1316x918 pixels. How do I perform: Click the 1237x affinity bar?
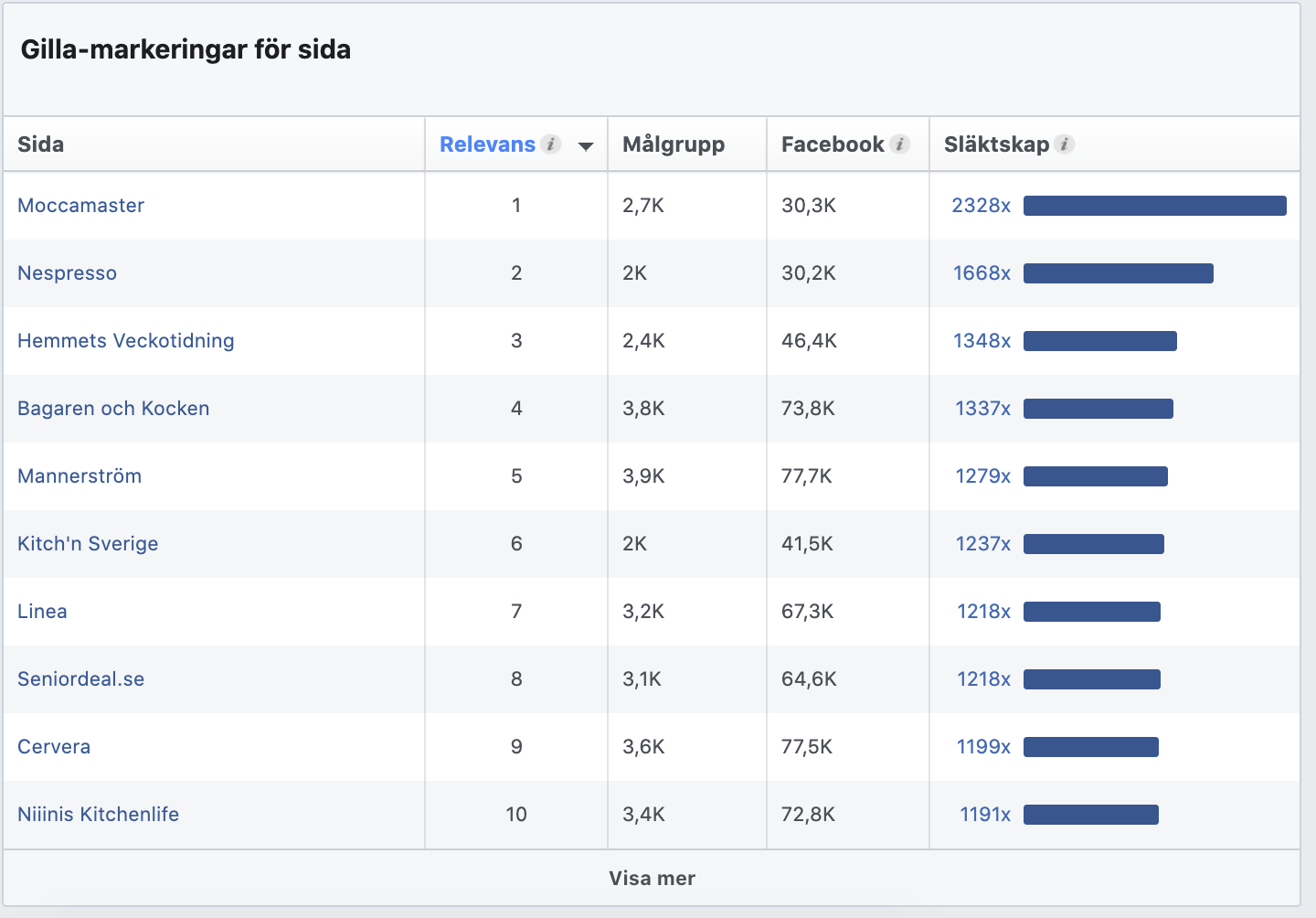[1093, 544]
